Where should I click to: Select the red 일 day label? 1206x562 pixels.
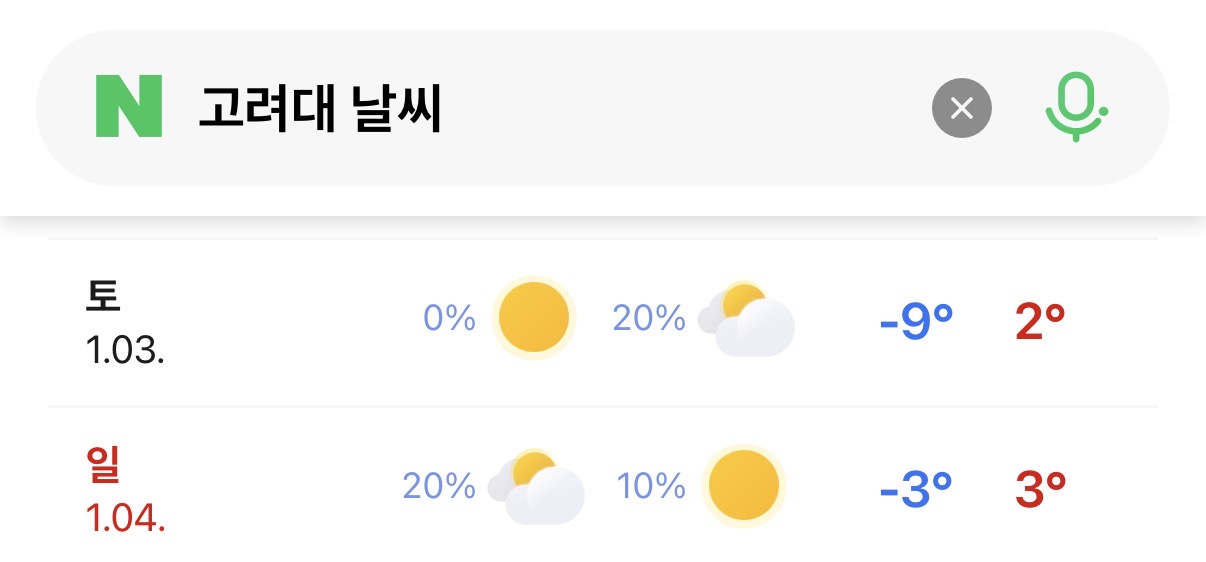pyautogui.click(x=103, y=464)
